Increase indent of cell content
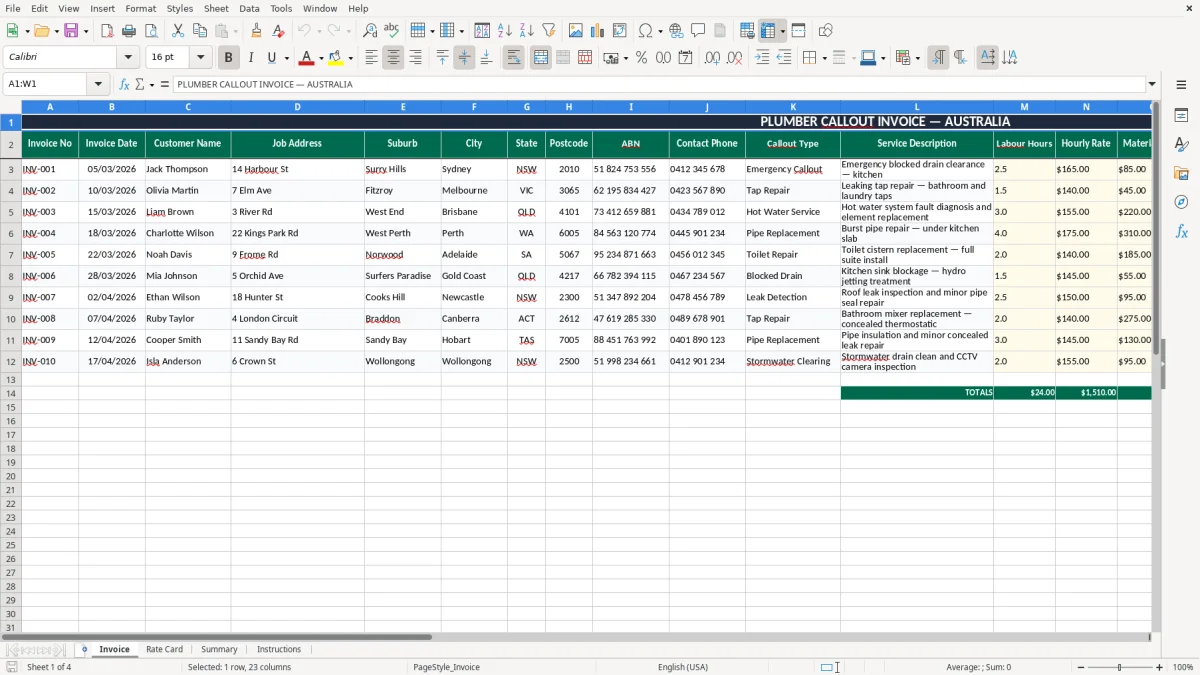Image resolution: width=1200 pixels, height=675 pixels. click(762, 58)
